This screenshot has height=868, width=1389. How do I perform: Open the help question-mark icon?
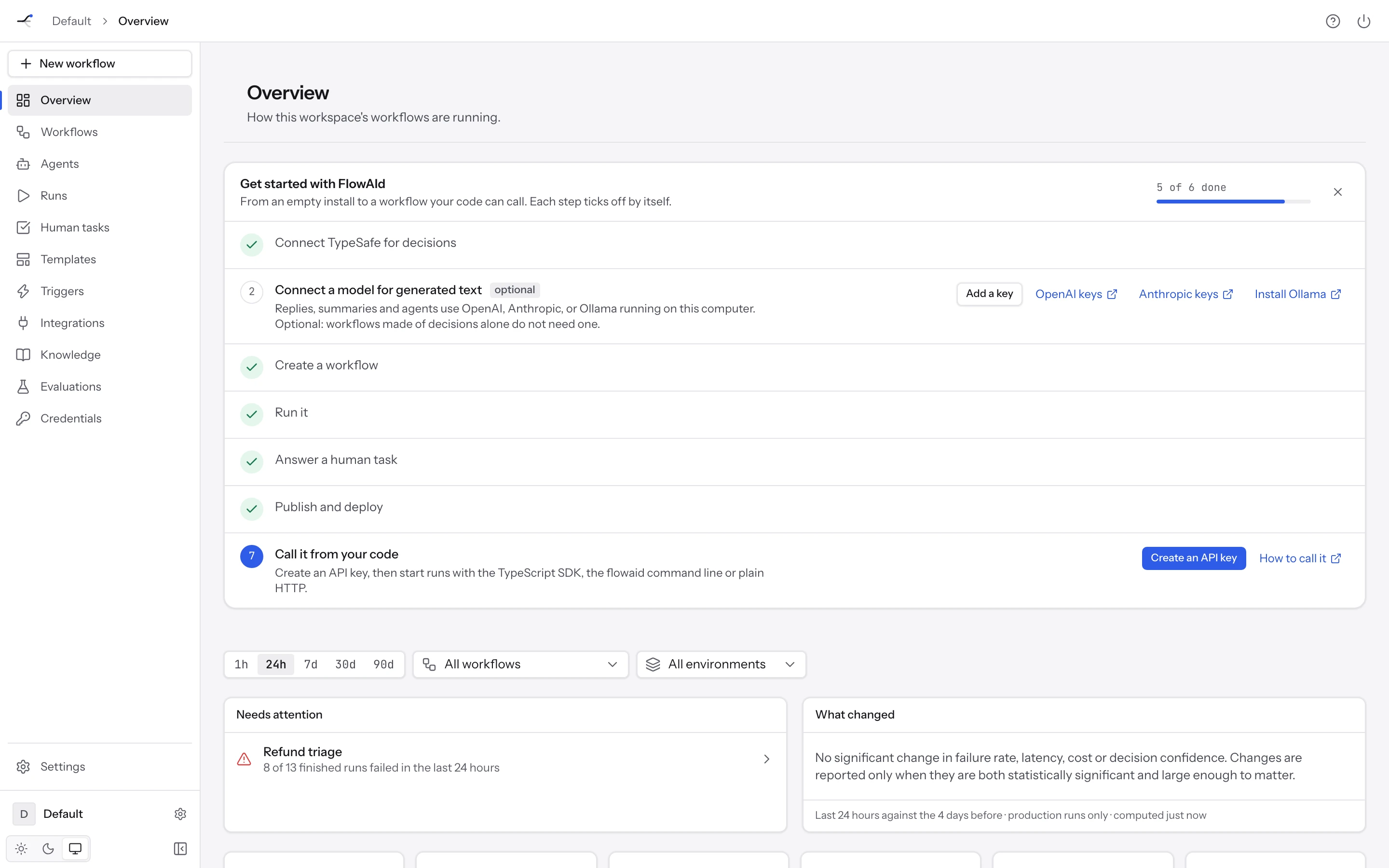pos(1333,21)
